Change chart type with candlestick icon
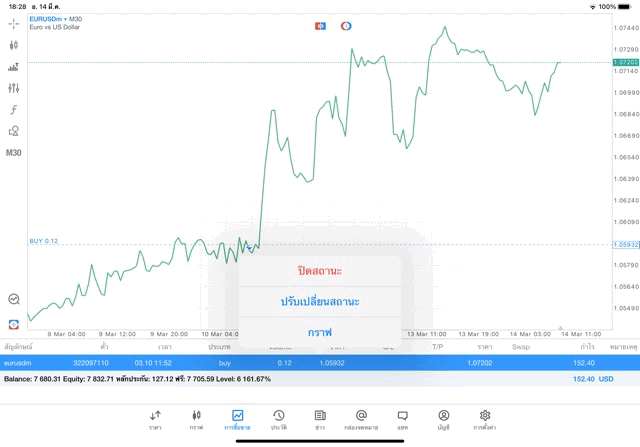This screenshot has height=447, width=640. tap(13, 45)
